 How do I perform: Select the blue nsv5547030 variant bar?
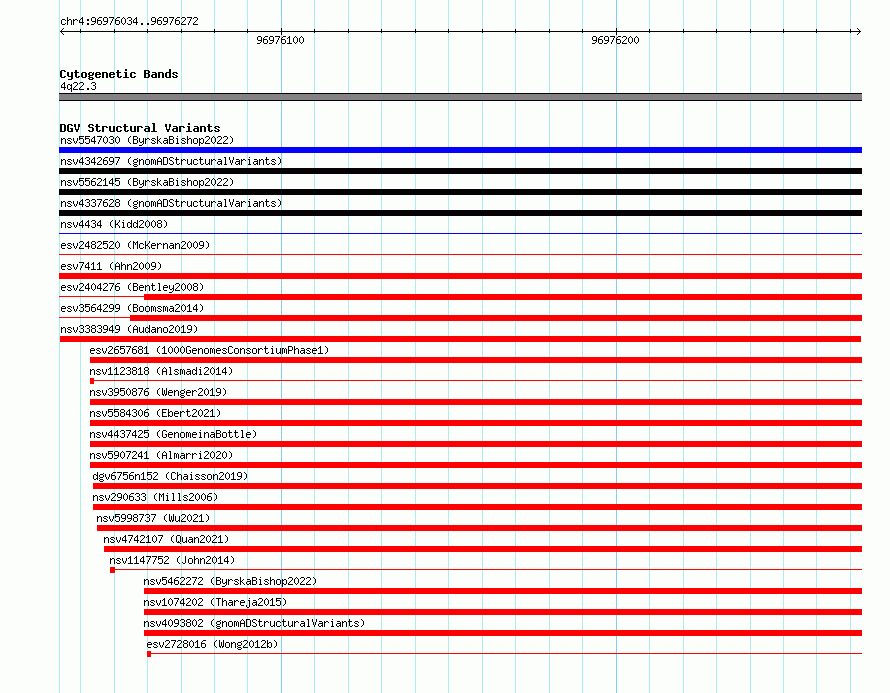click(x=460, y=150)
